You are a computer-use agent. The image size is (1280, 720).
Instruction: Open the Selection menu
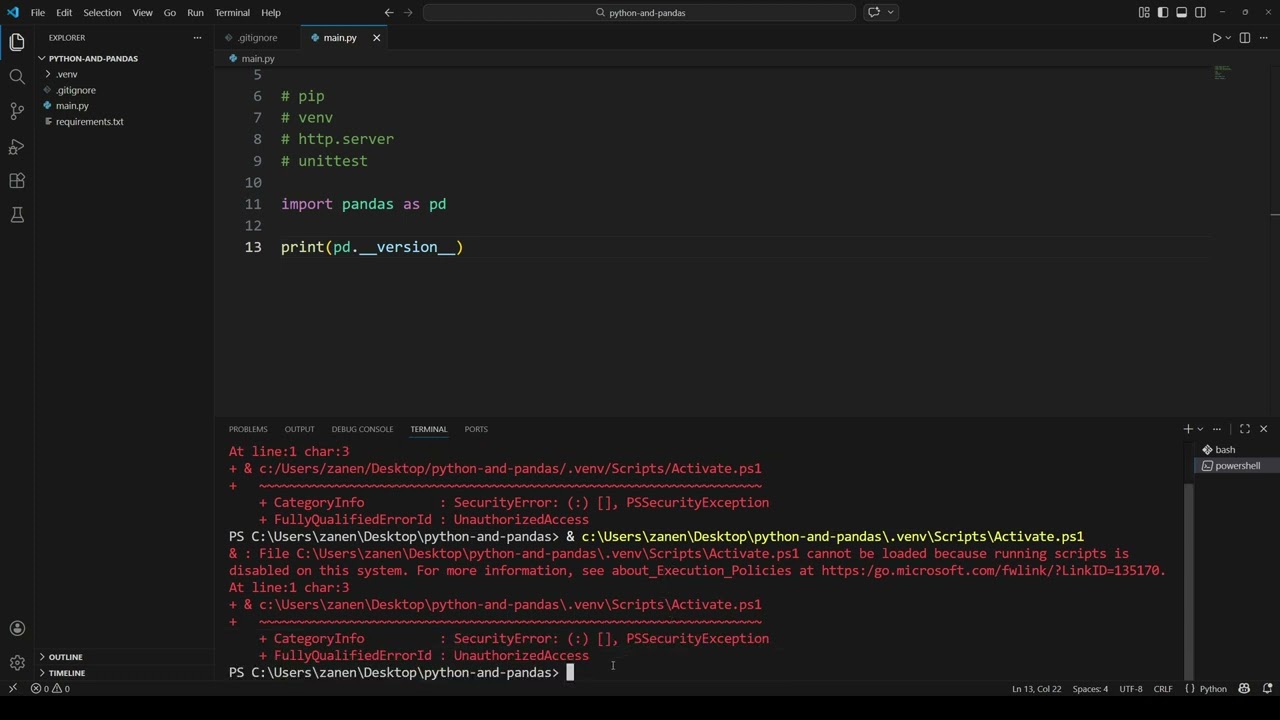pos(102,12)
